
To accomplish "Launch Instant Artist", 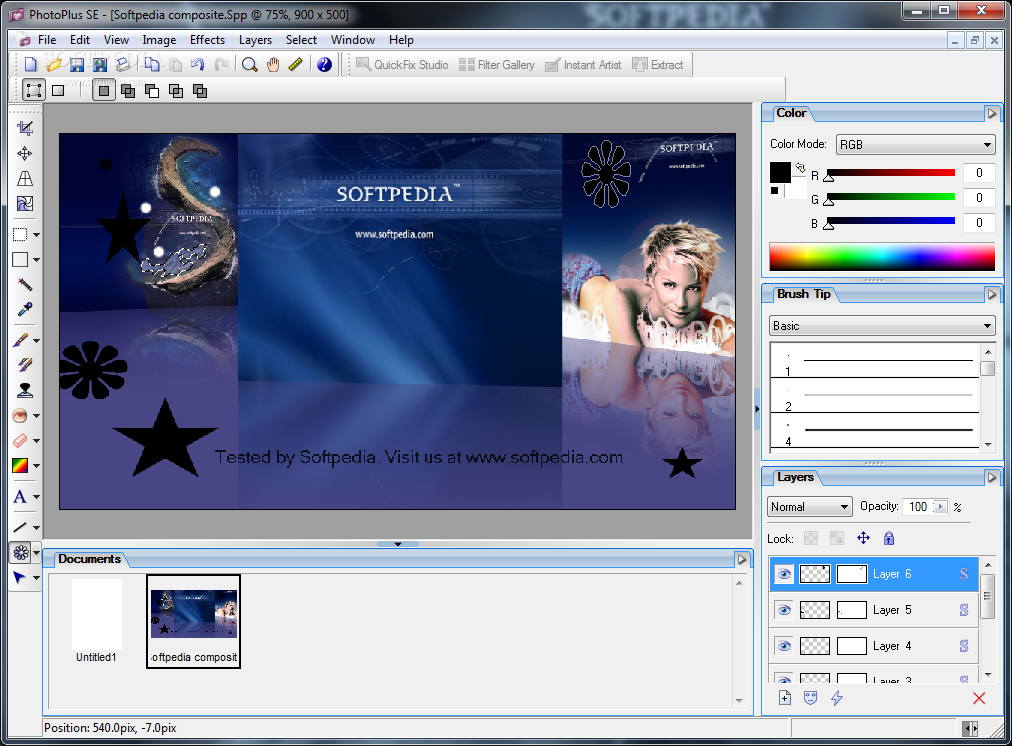I will pos(583,65).
